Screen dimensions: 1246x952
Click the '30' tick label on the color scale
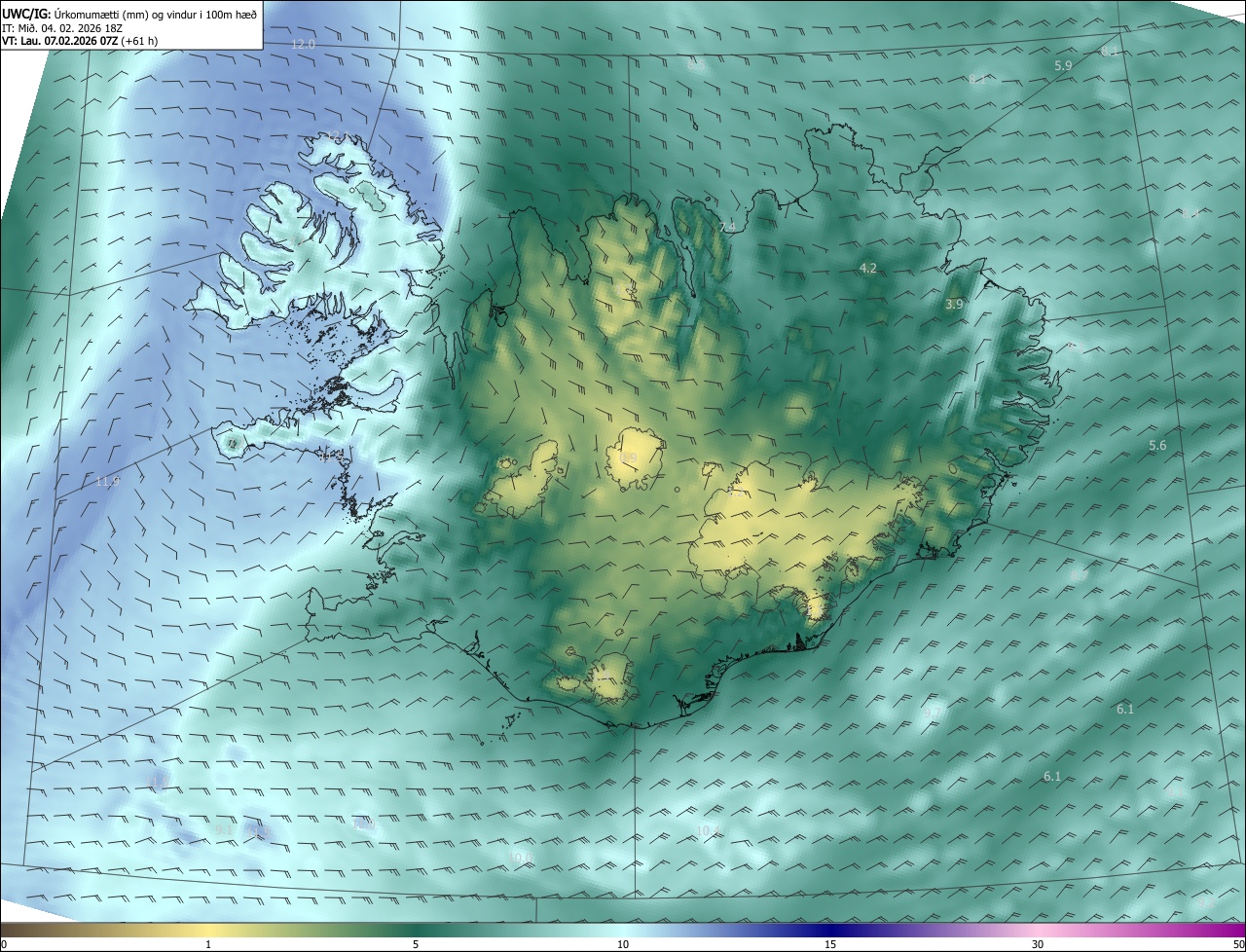click(1038, 944)
